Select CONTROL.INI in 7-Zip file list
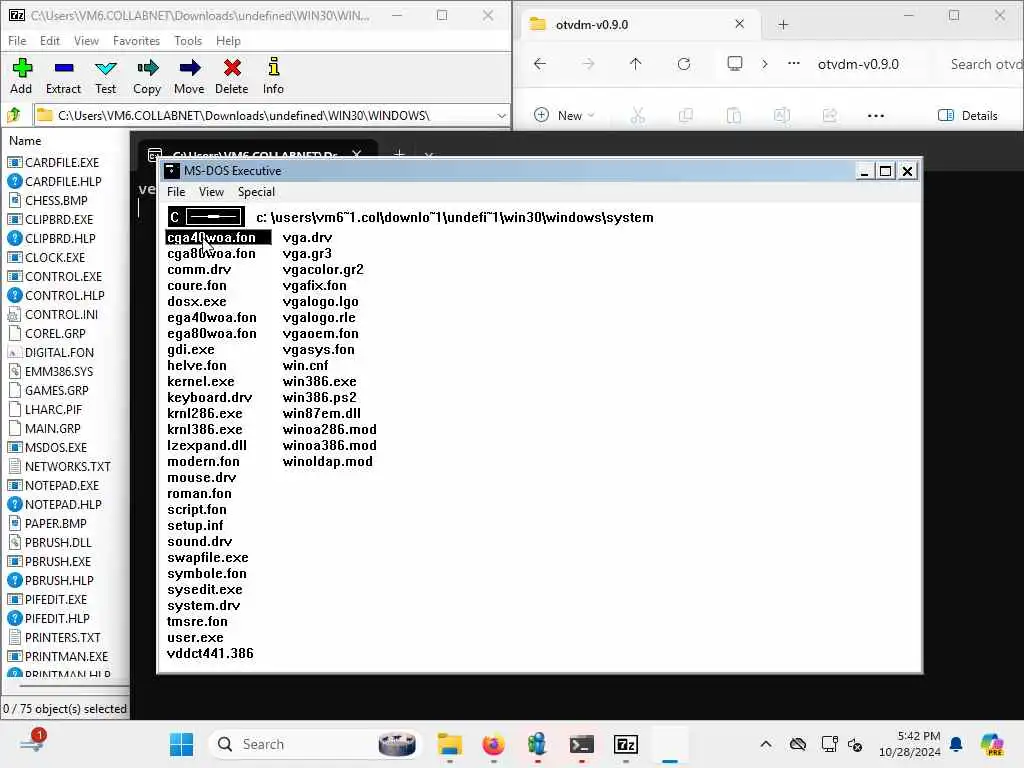Image resolution: width=1024 pixels, height=768 pixels. click(x=53, y=315)
